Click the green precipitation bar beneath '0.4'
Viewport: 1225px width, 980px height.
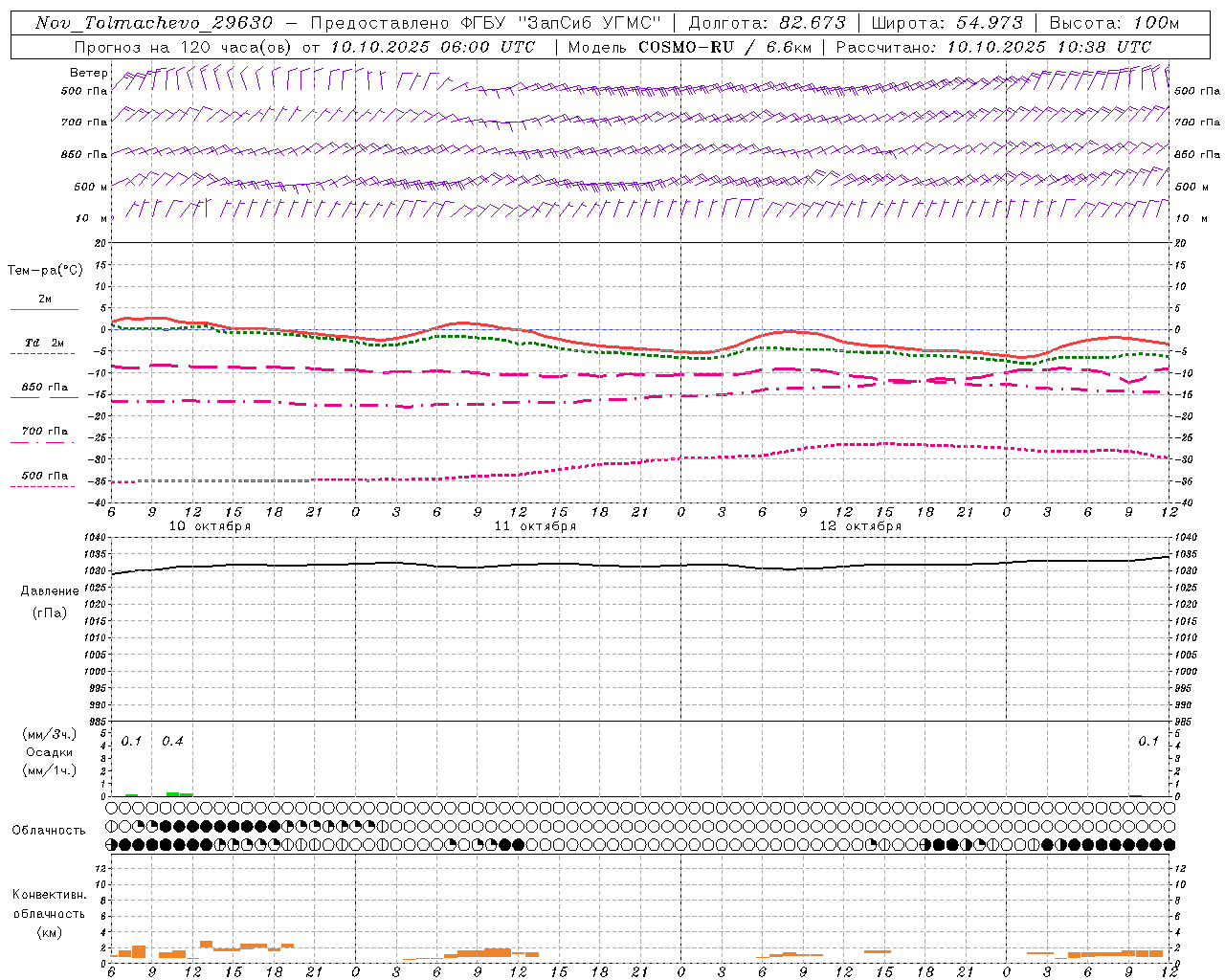[x=179, y=793]
